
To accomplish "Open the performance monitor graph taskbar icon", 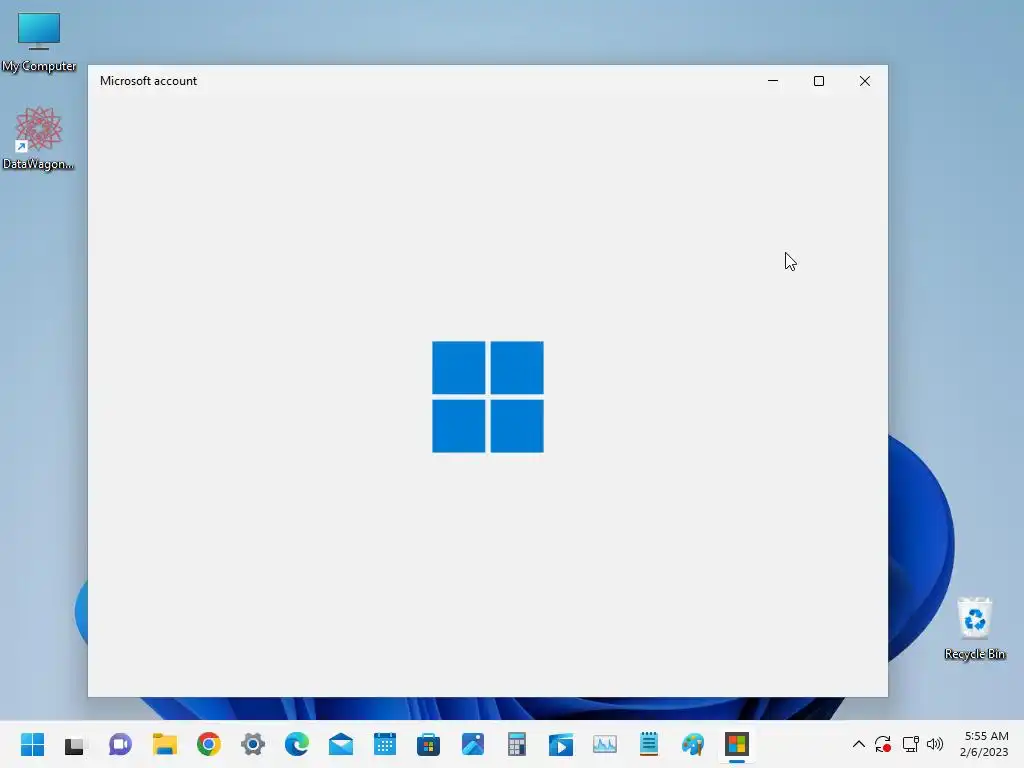I will click(605, 744).
